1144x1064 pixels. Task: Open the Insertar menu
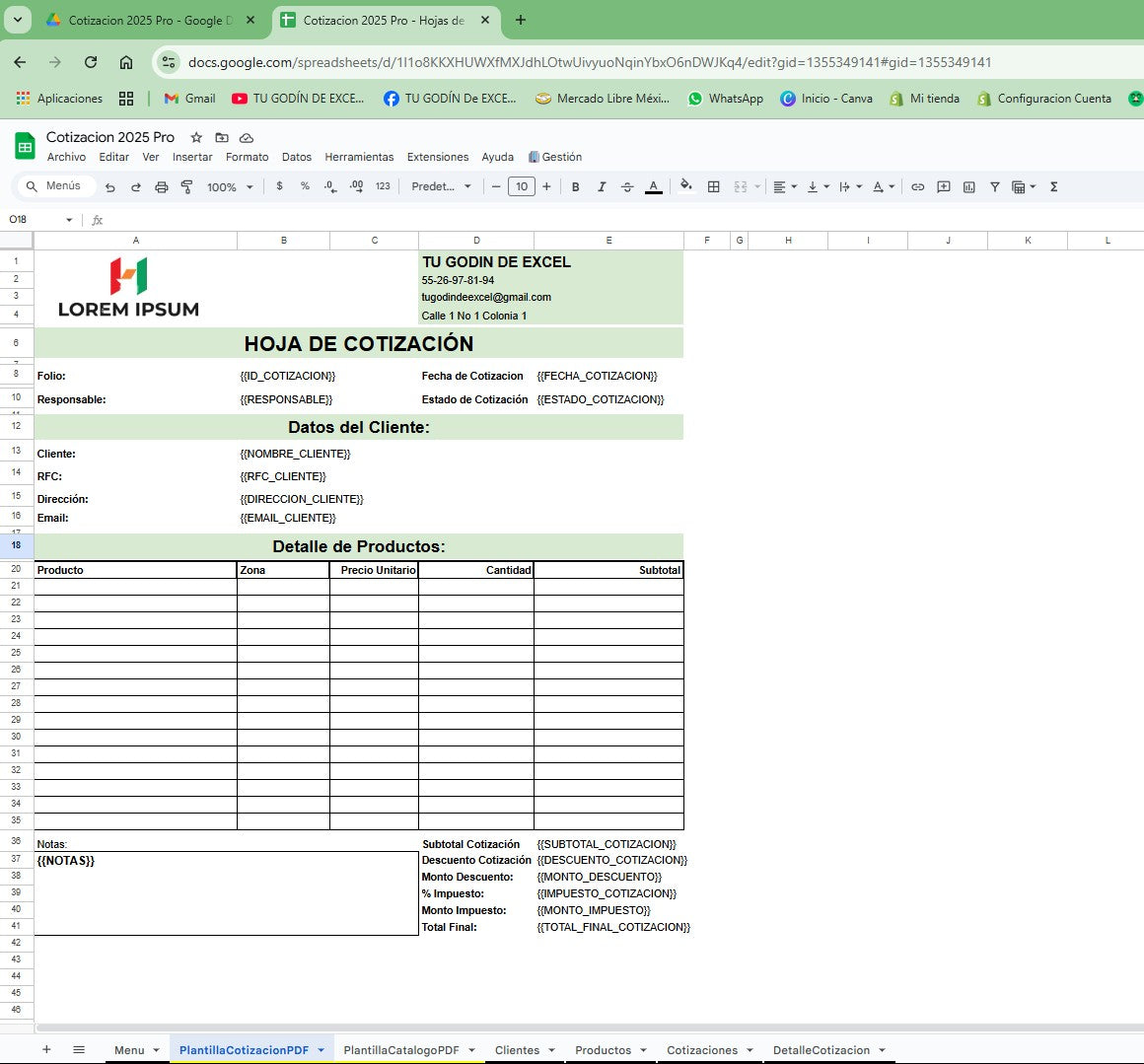[x=191, y=157]
